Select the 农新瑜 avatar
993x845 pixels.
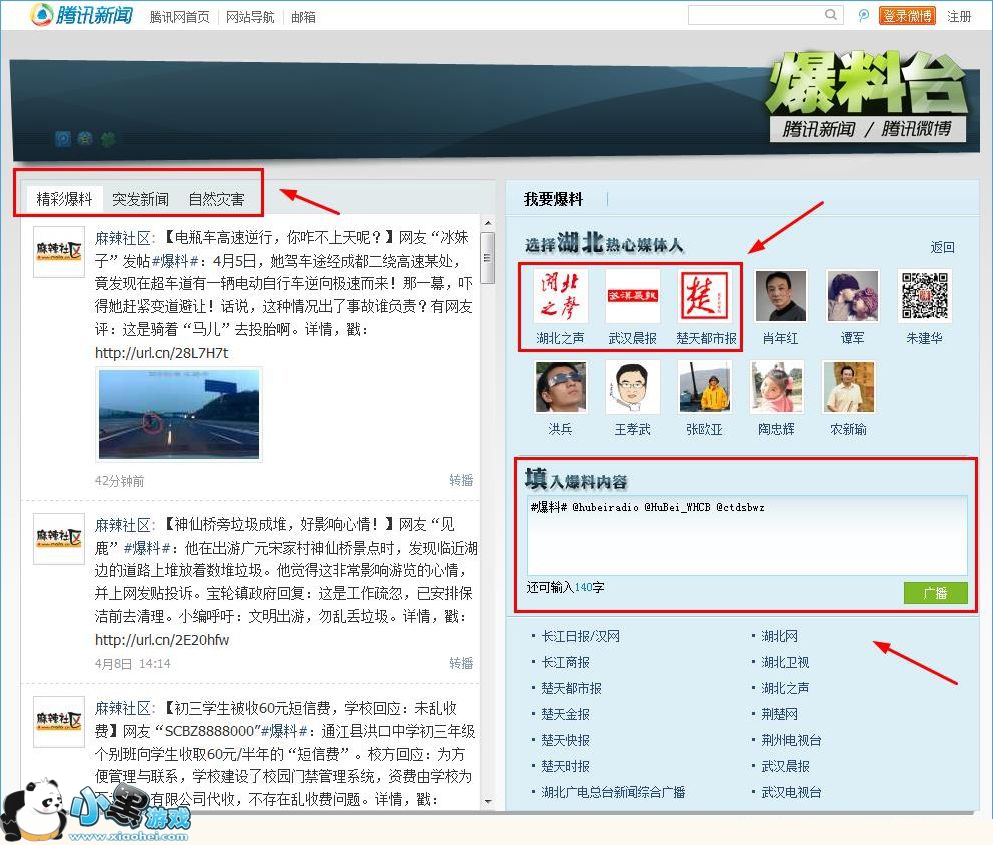(849, 387)
